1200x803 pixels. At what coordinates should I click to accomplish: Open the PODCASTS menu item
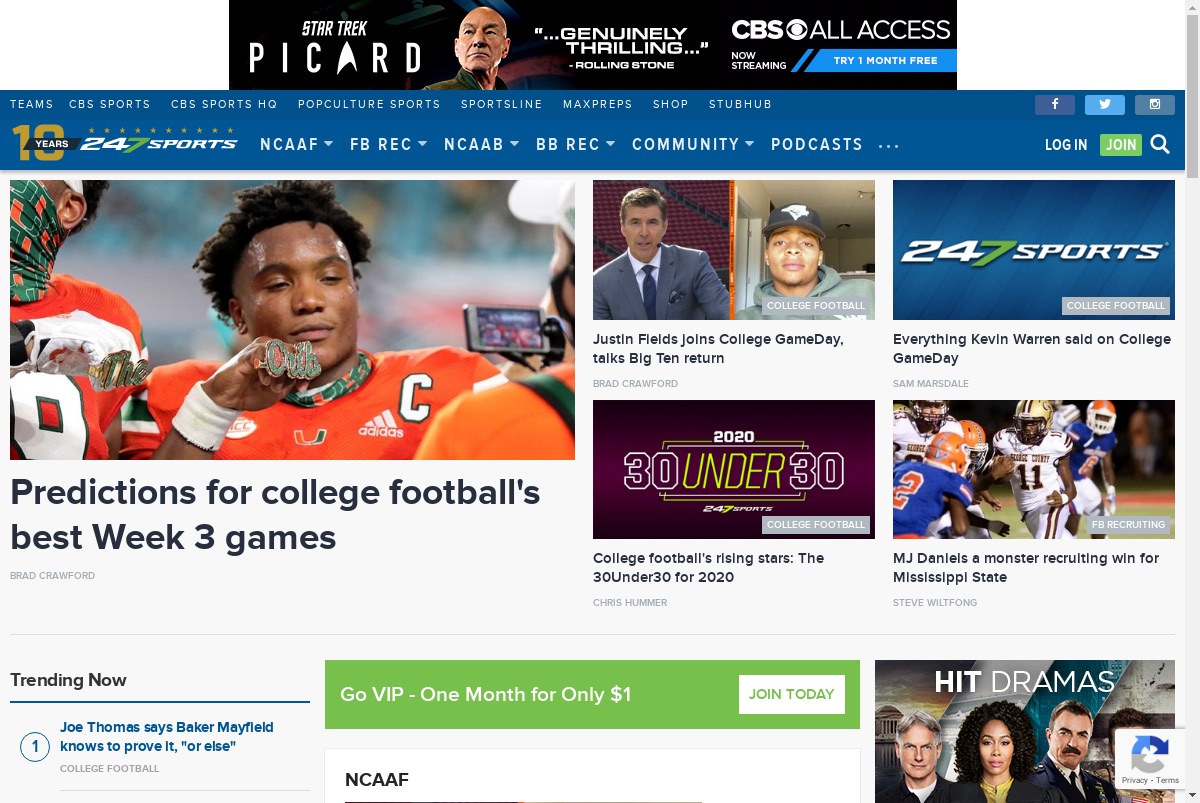pyautogui.click(x=817, y=144)
